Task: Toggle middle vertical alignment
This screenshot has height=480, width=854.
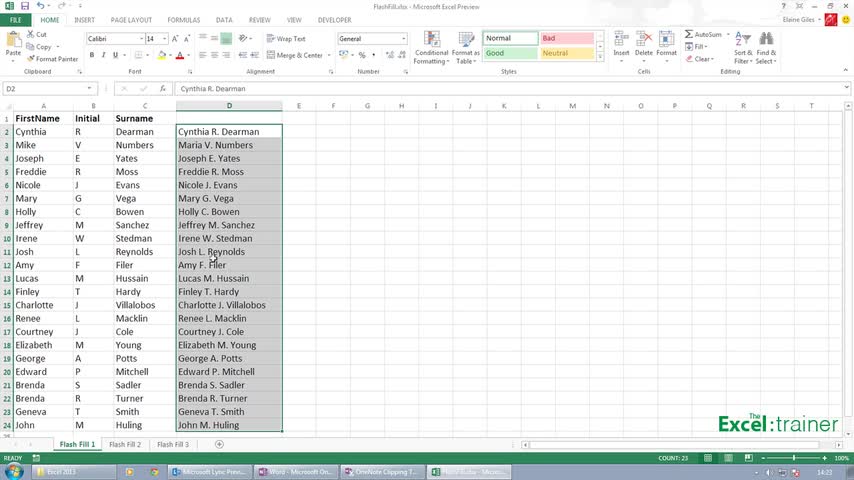Action: click(214, 38)
